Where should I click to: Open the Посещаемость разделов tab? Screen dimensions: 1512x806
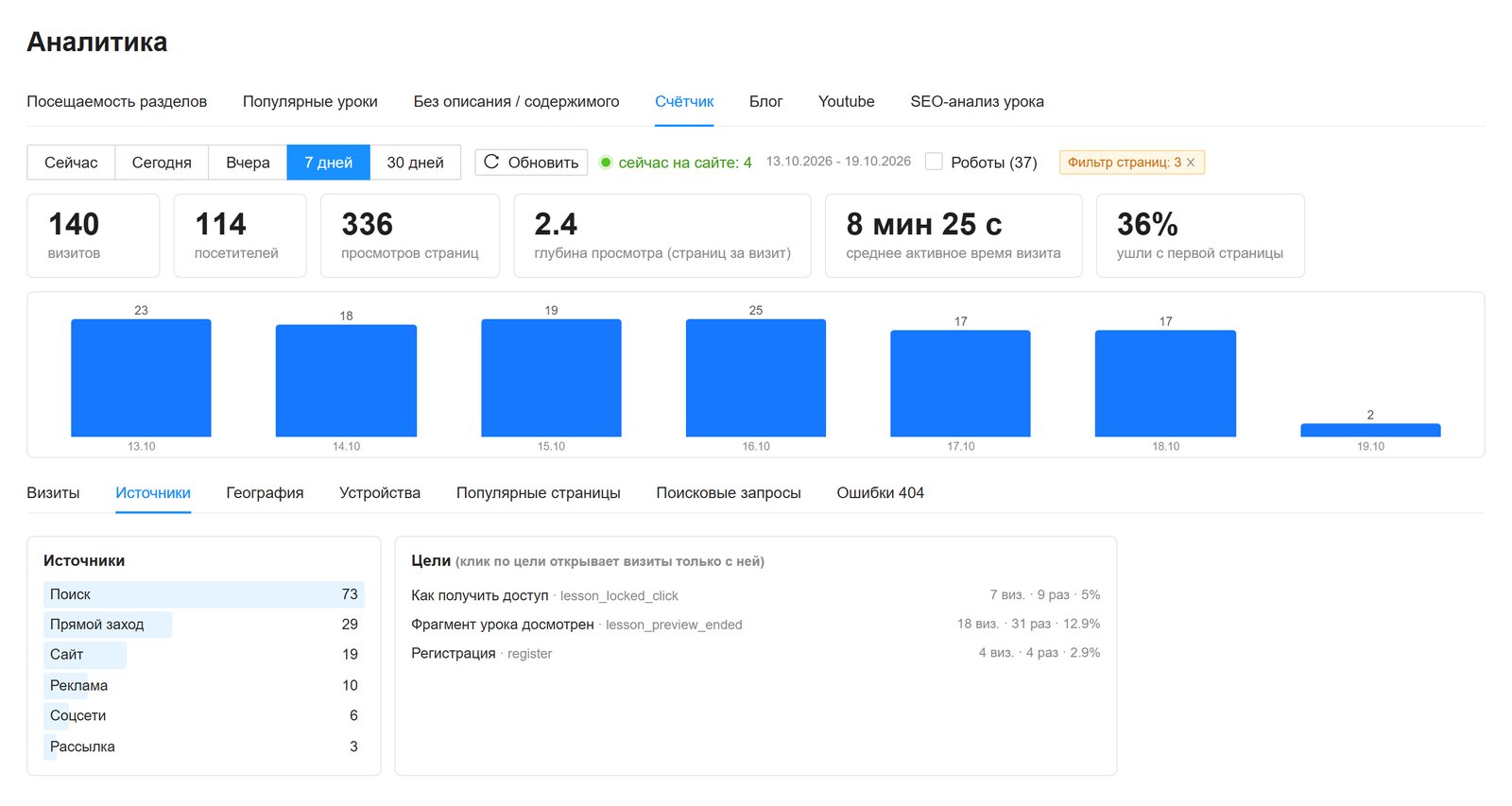click(x=116, y=101)
